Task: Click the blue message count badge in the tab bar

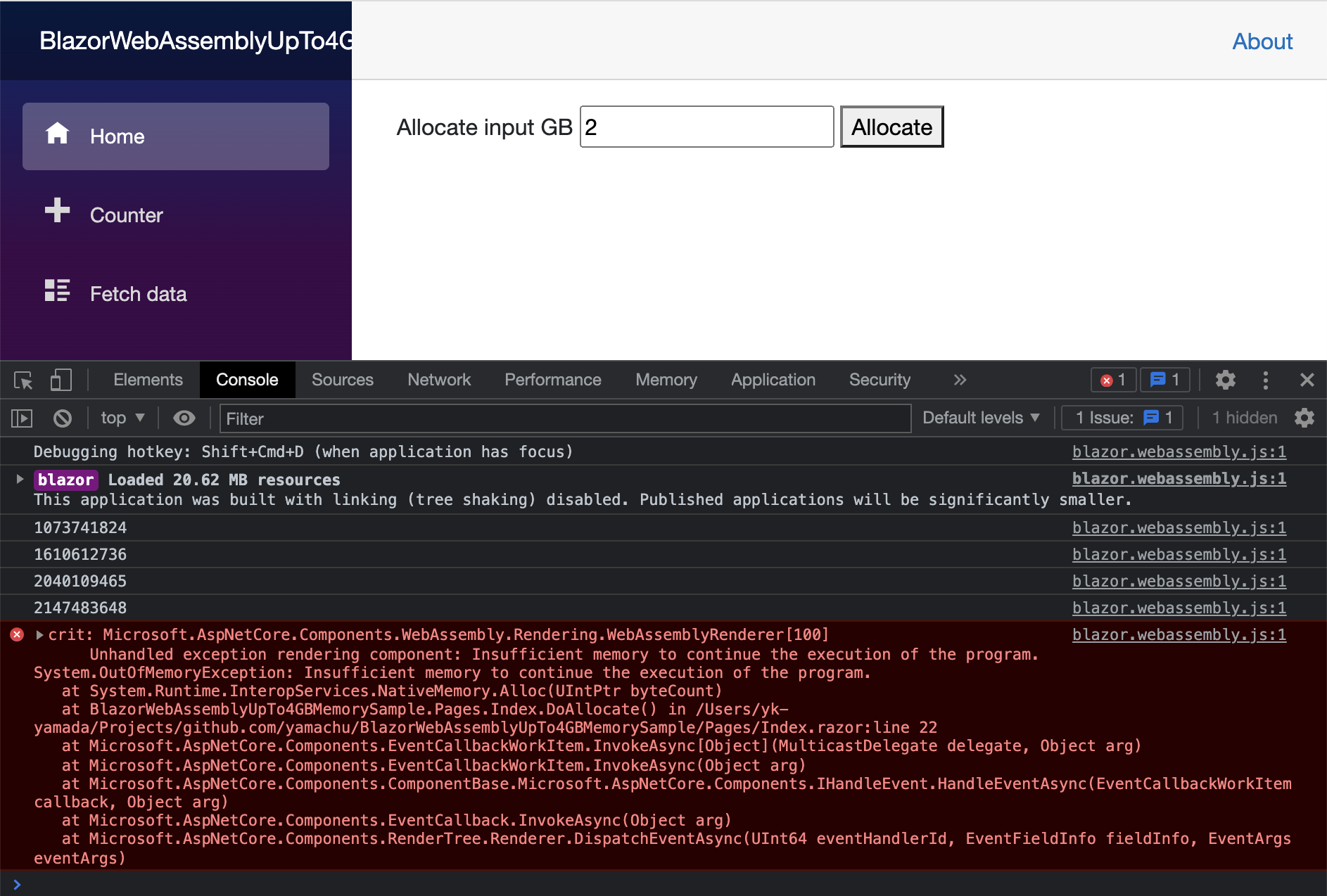Action: tap(1164, 380)
